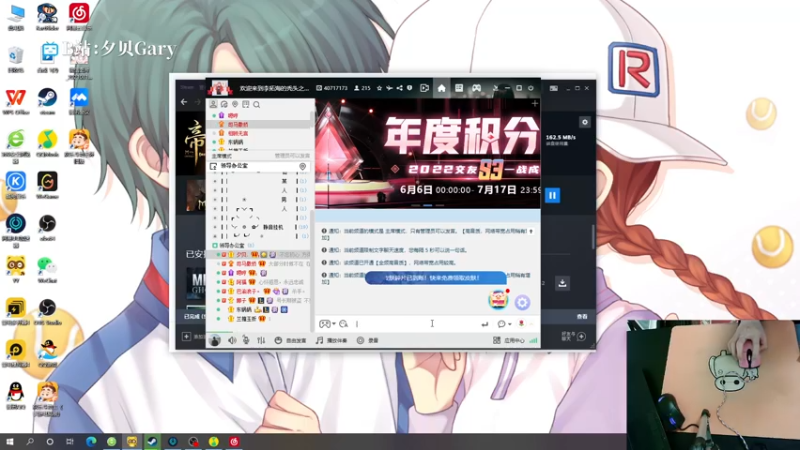Open WeChat desktop shortcut
800x450 pixels.
coord(47,269)
